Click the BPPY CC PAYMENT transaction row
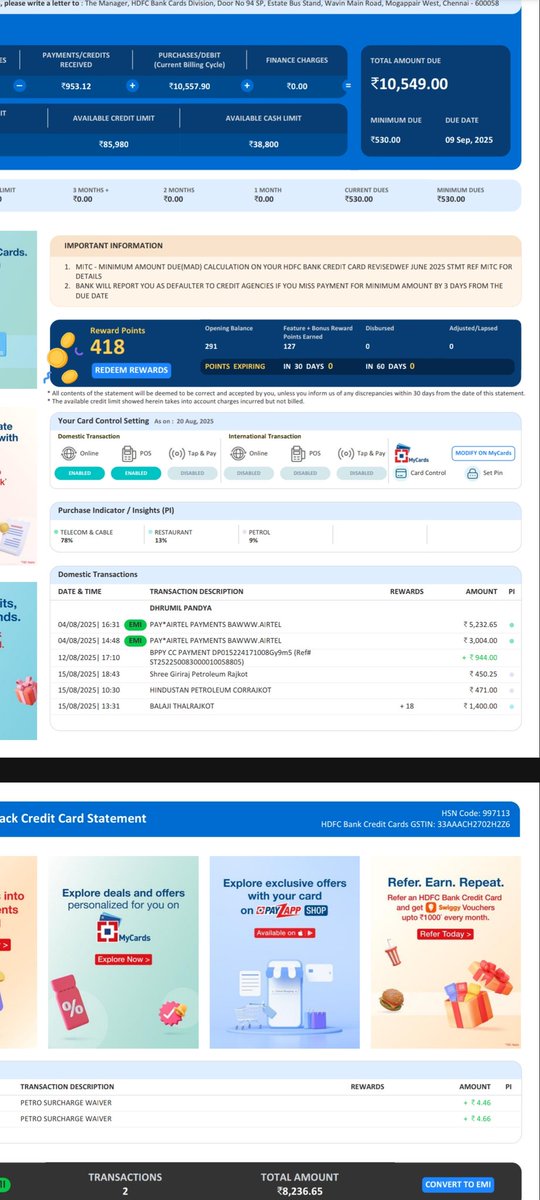The height and width of the screenshot is (1200, 540). tap(285, 657)
